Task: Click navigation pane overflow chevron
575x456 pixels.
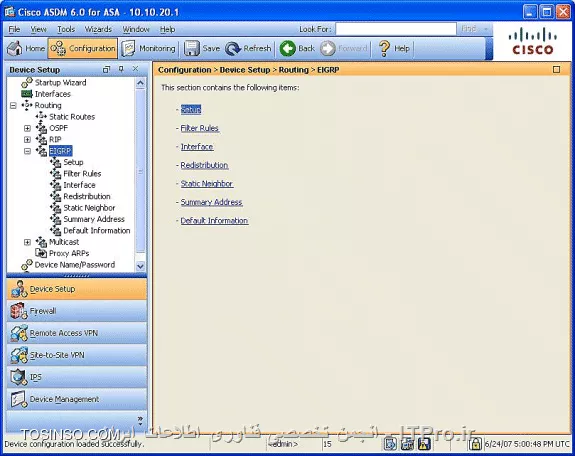Action: [x=140, y=420]
